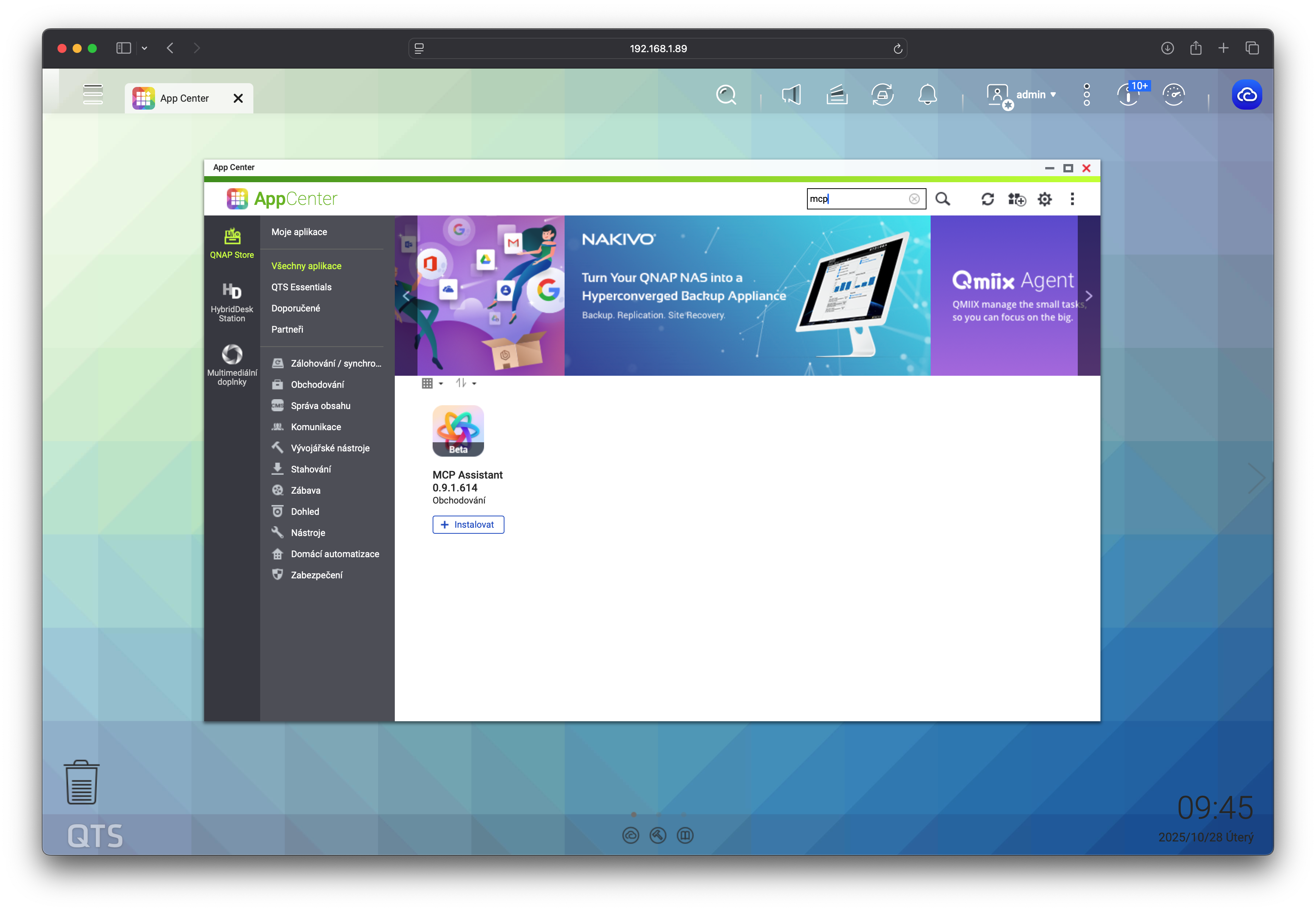Install MCP Assistant app
This screenshot has width=1316, height=911.
[x=468, y=525]
